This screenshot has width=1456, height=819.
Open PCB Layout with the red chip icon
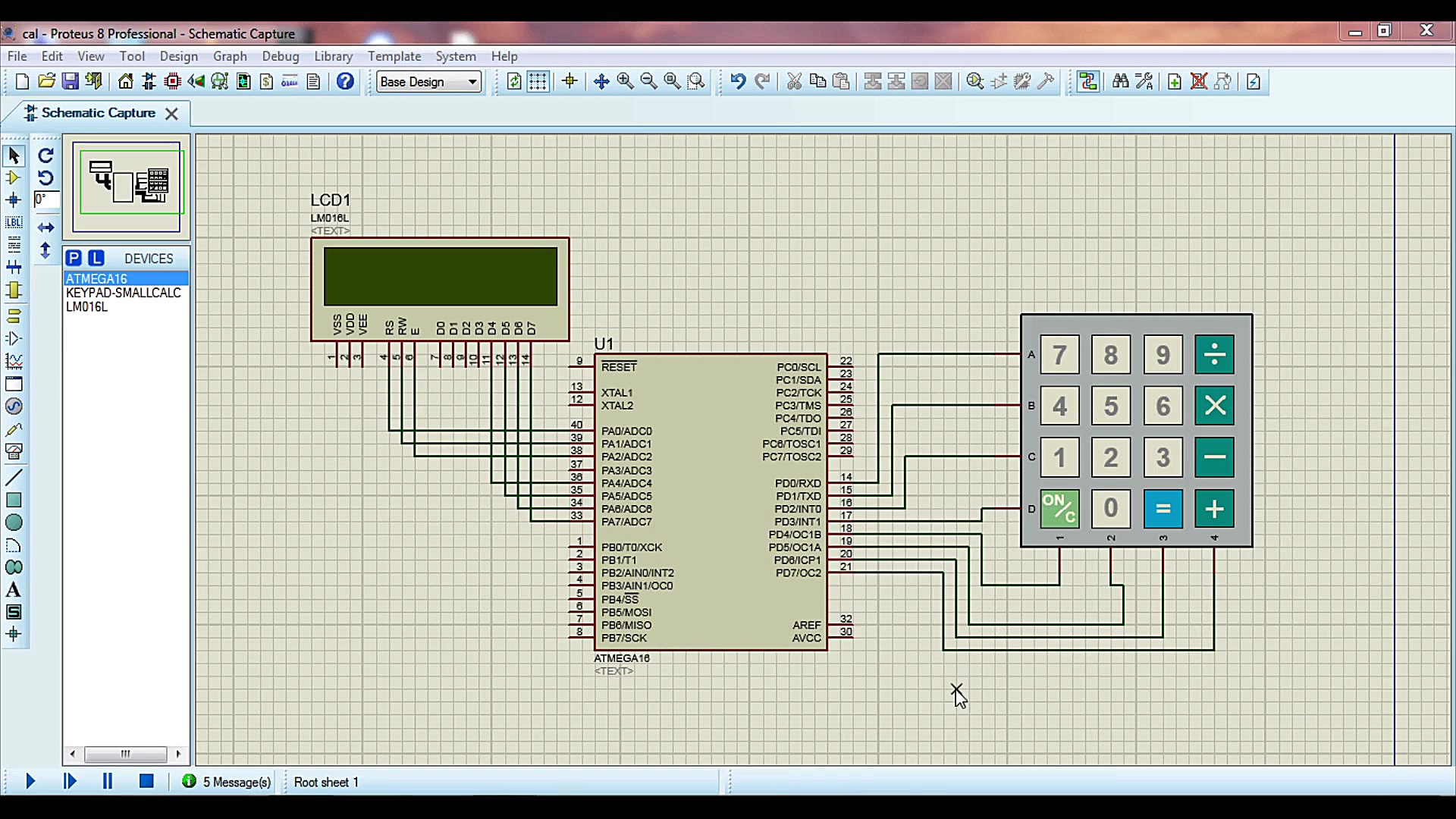coord(173,81)
